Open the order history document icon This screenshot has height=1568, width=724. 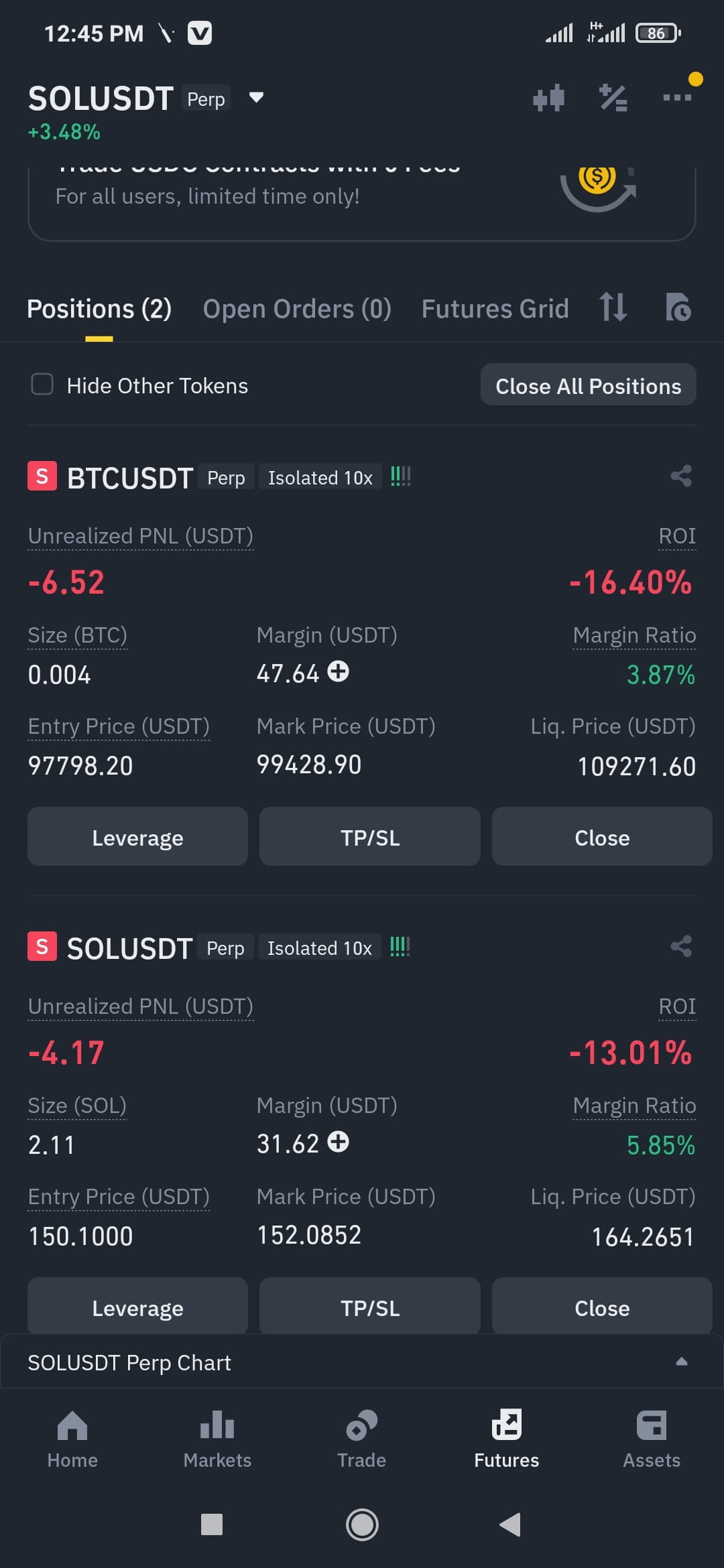click(678, 307)
